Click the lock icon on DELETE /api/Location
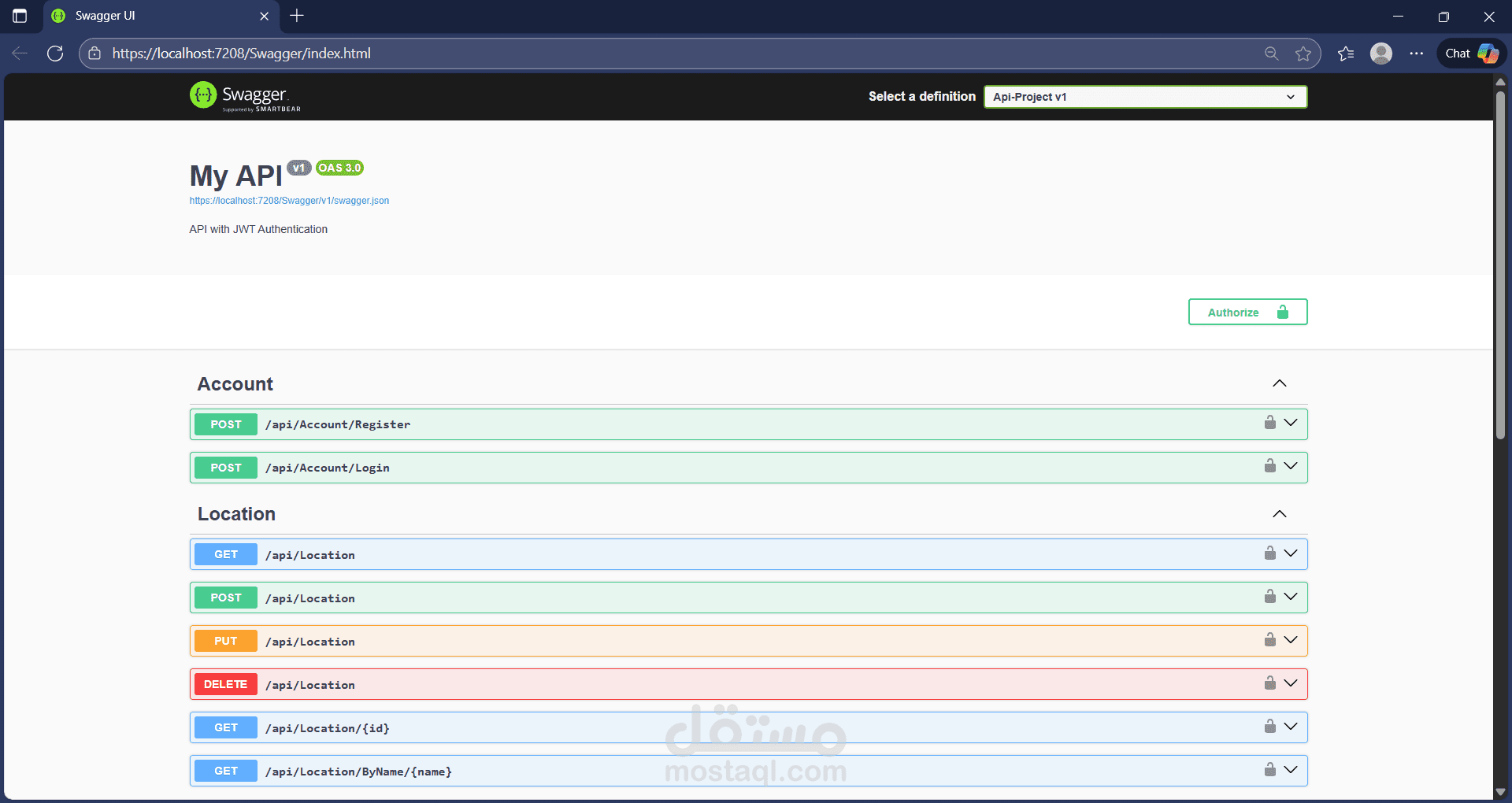 [1269, 683]
